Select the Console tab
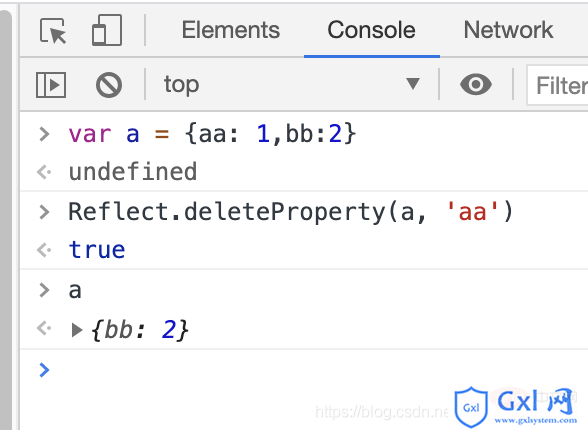 (x=371, y=30)
